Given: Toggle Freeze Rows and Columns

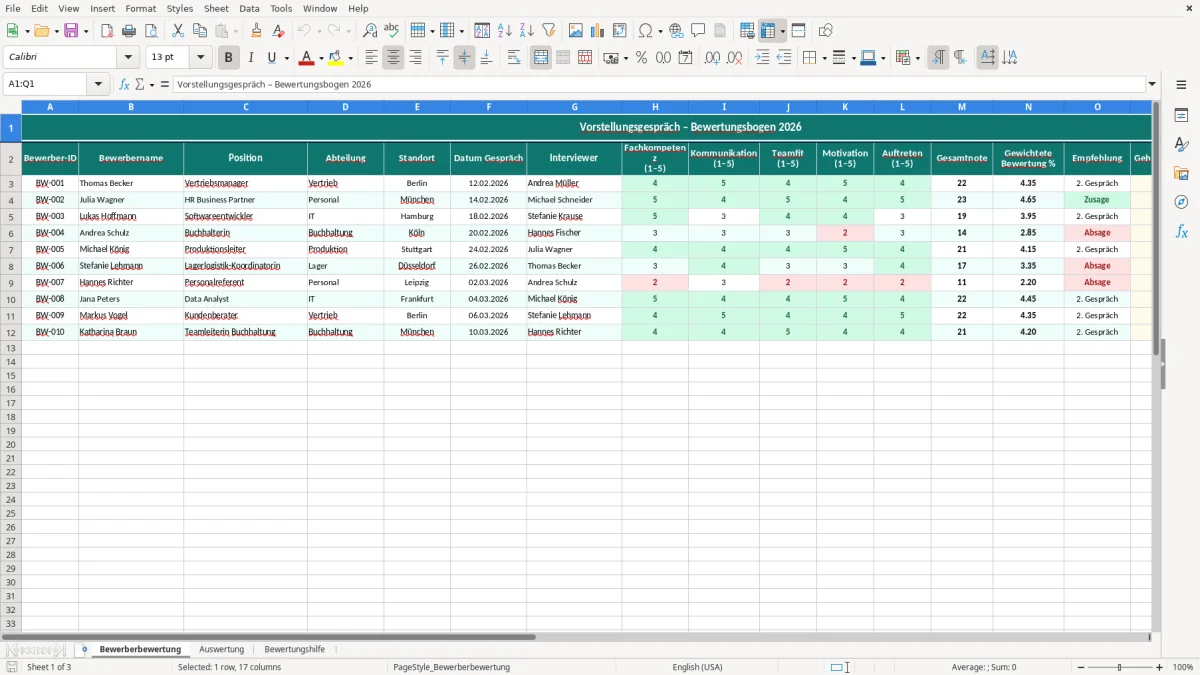Looking at the screenshot, I should [x=769, y=31].
